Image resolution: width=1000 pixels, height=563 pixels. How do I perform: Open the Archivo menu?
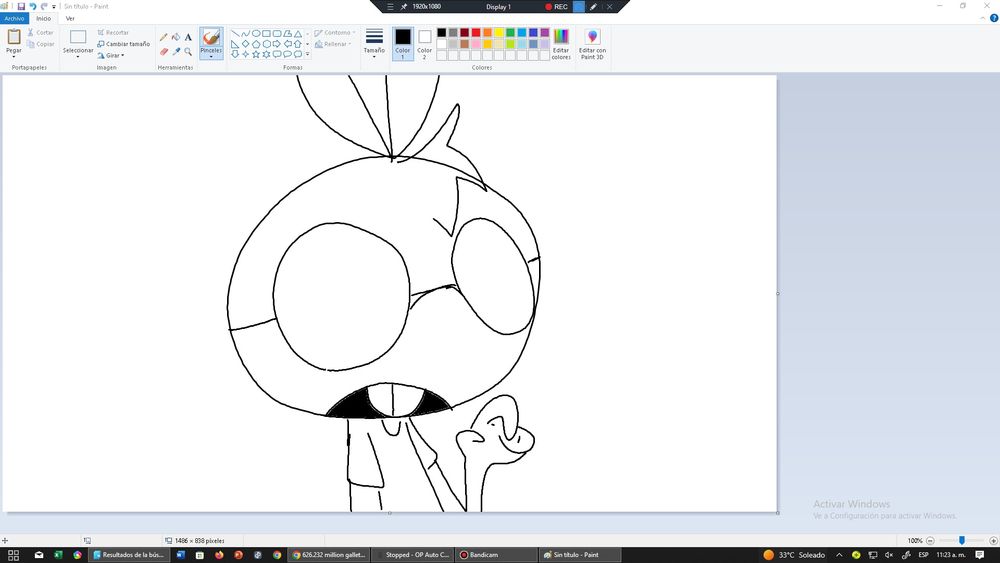[x=14, y=18]
